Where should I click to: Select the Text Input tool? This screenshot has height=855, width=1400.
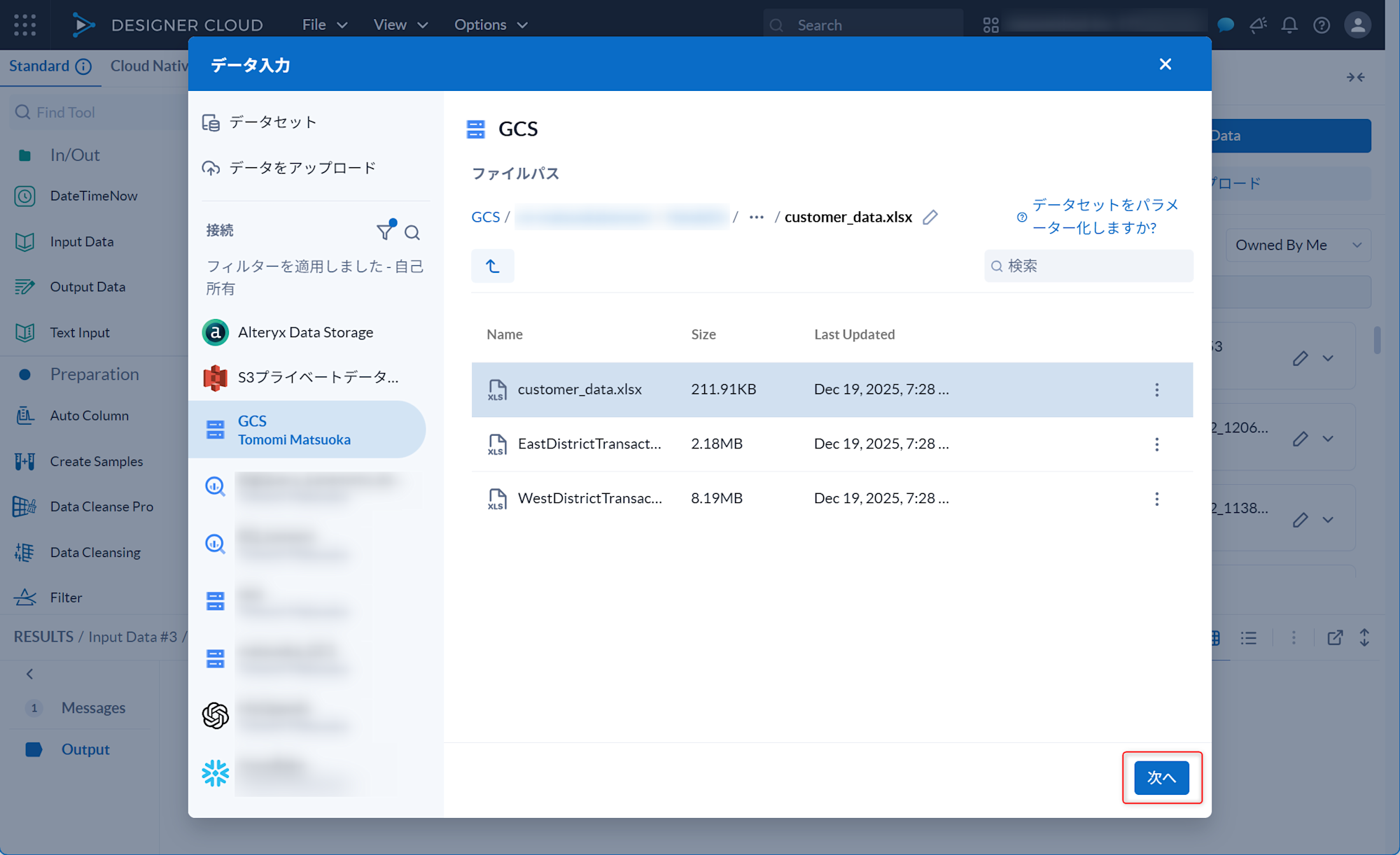[79, 332]
